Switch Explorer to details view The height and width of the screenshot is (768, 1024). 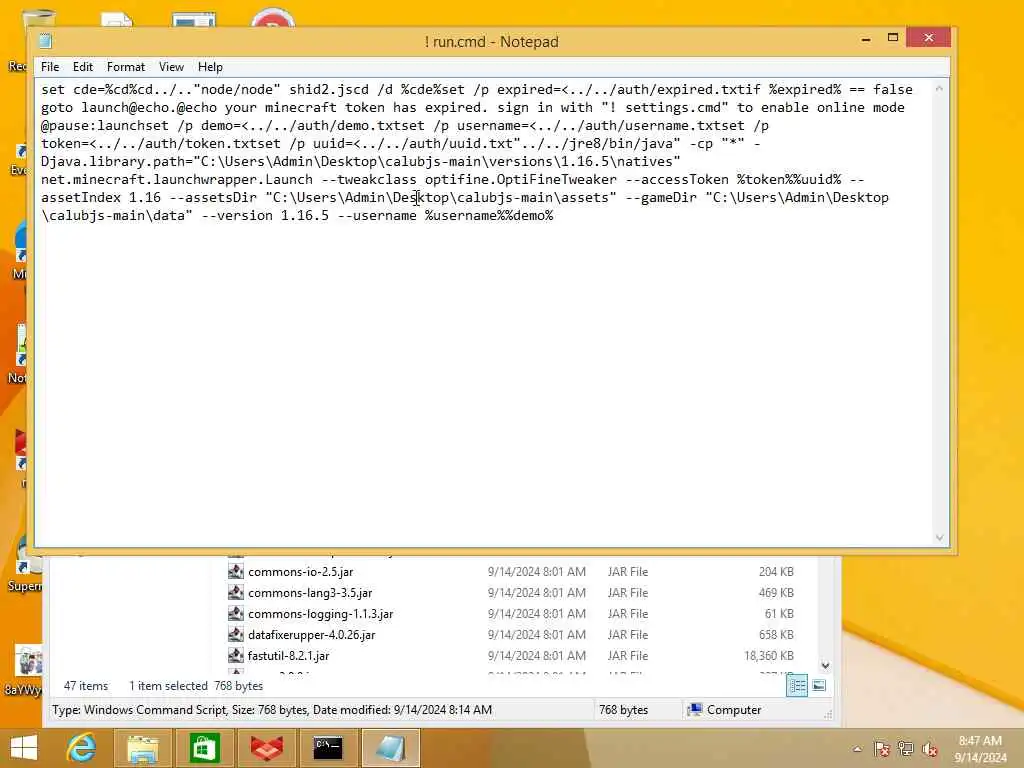coord(797,686)
